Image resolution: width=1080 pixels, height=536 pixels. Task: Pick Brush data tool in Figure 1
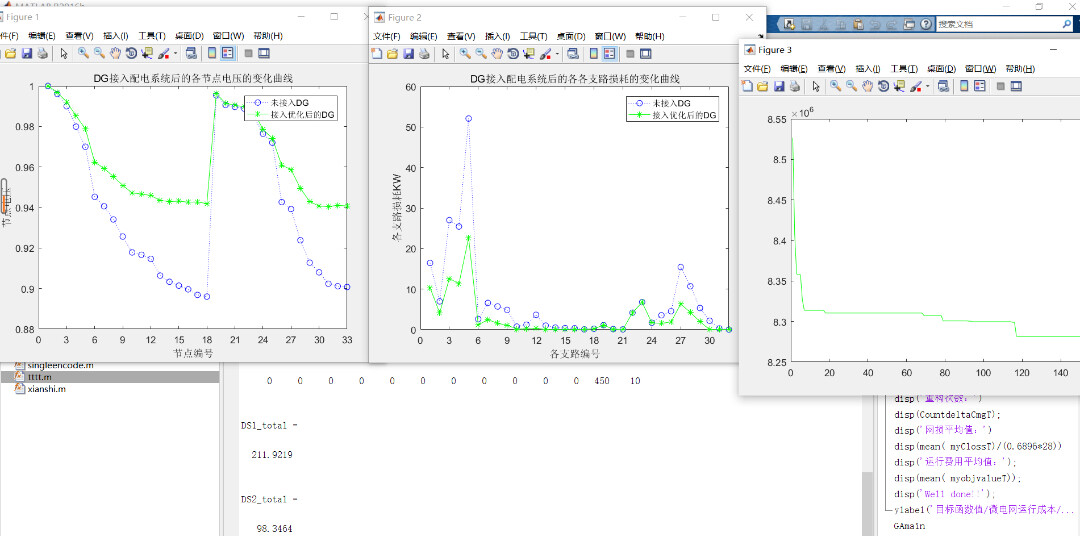[x=163, y=53]
